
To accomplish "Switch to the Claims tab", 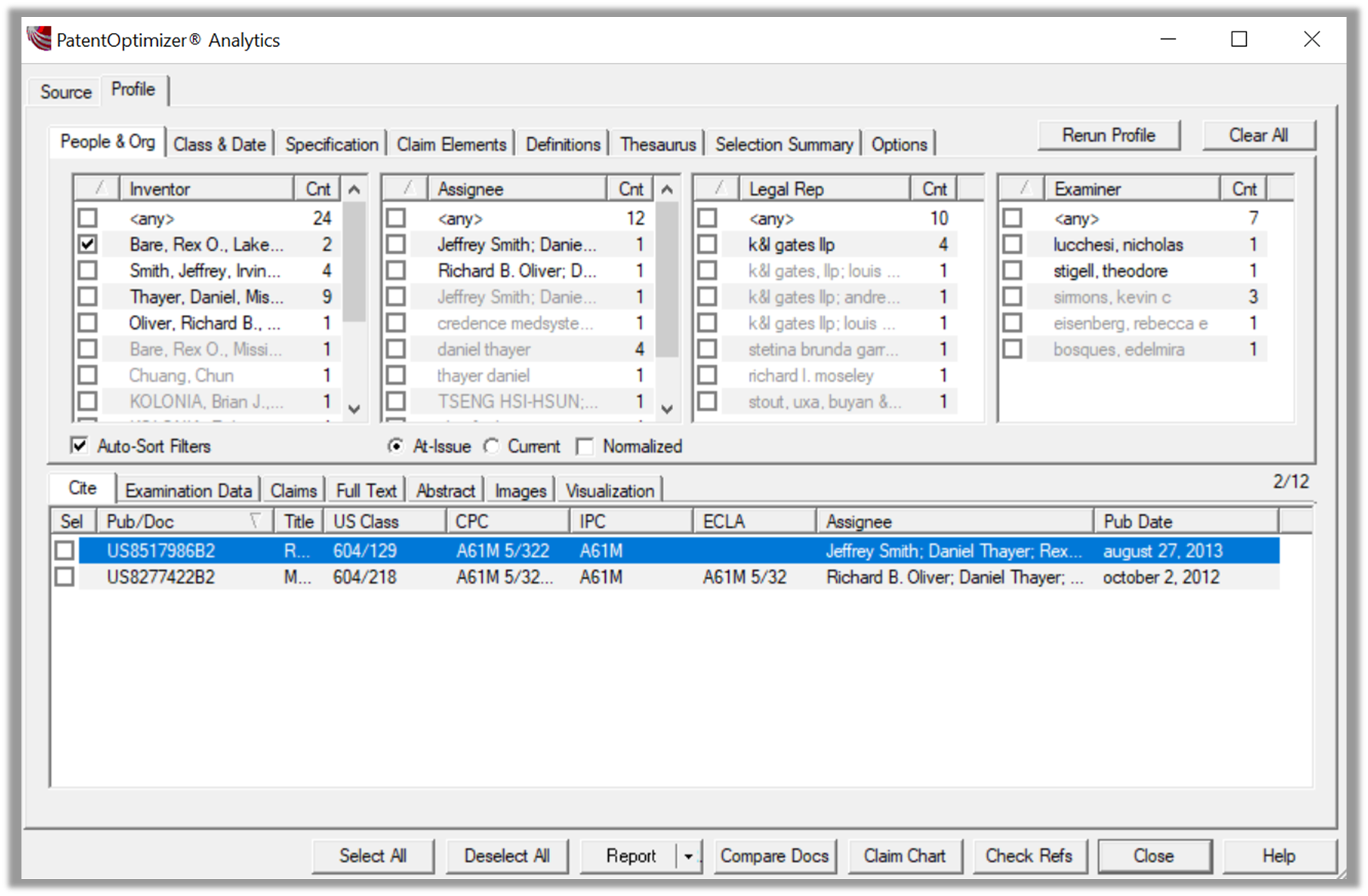I will click(294, 491).
